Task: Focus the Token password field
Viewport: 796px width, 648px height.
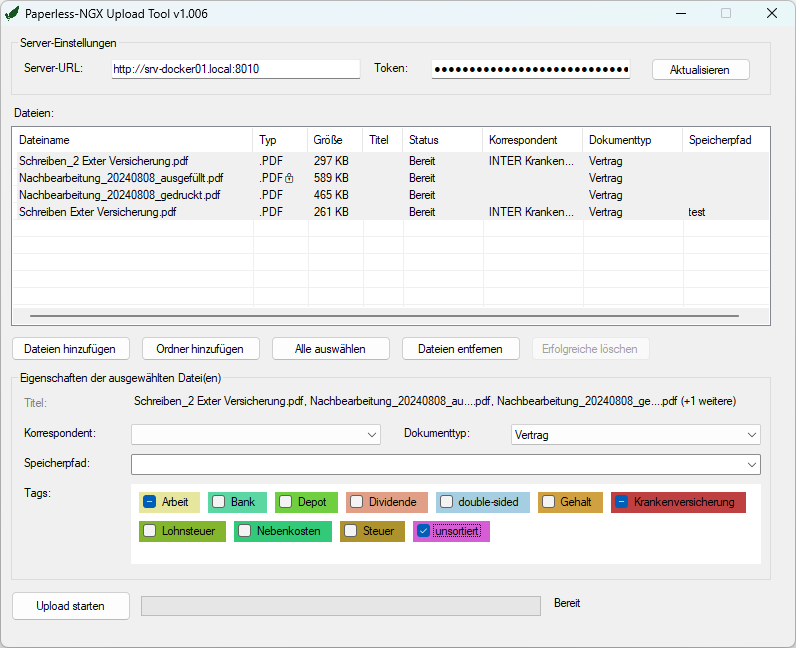Action: click(x=530, y=69)
